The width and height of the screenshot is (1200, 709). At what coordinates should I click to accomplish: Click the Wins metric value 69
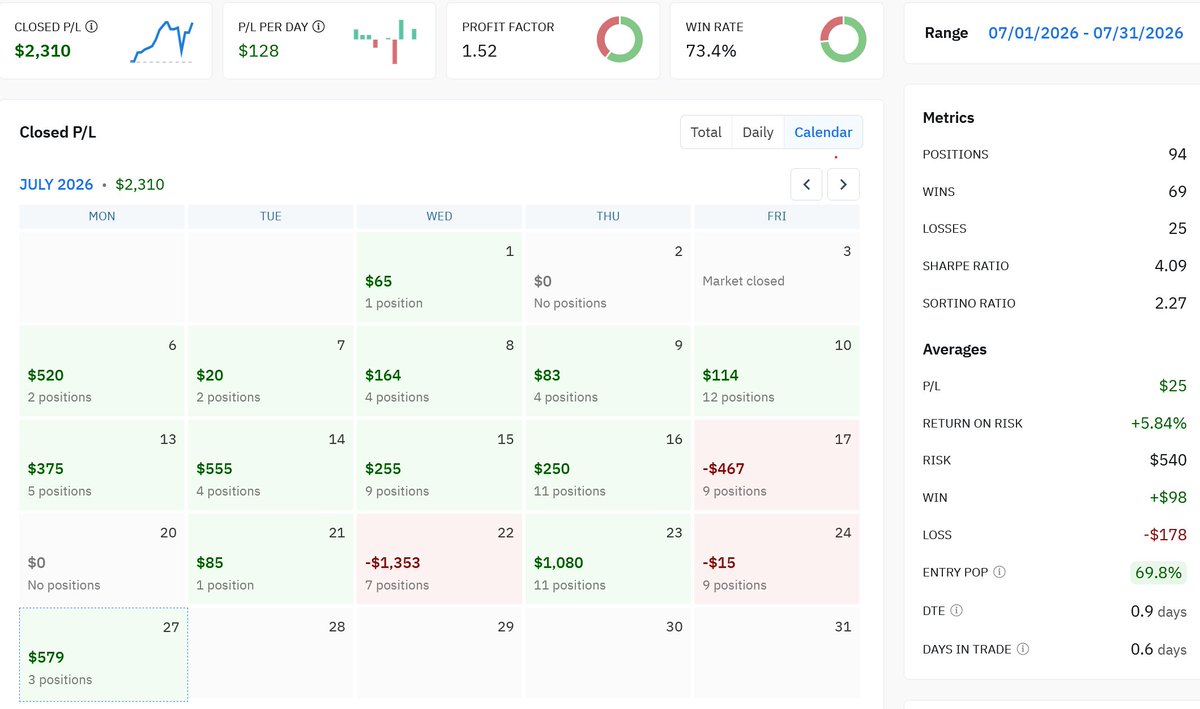click(x=1177, y=191)
